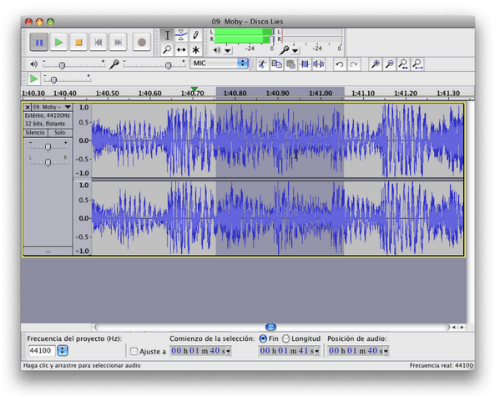Screen dimensions: 500x402
Task: Select the Selection (I-beam) tool
Action: coord(167,35)
